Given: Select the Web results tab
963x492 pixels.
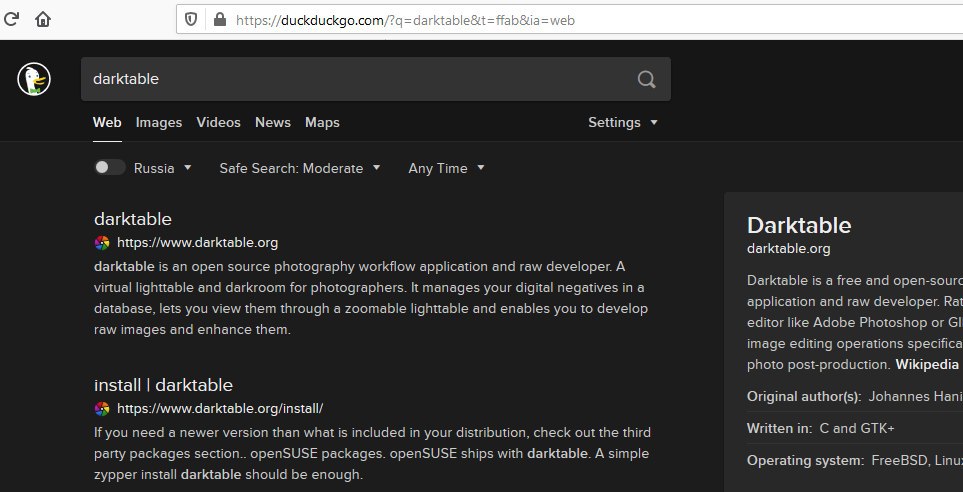Looking at the screenshot, I should point(107,122).
